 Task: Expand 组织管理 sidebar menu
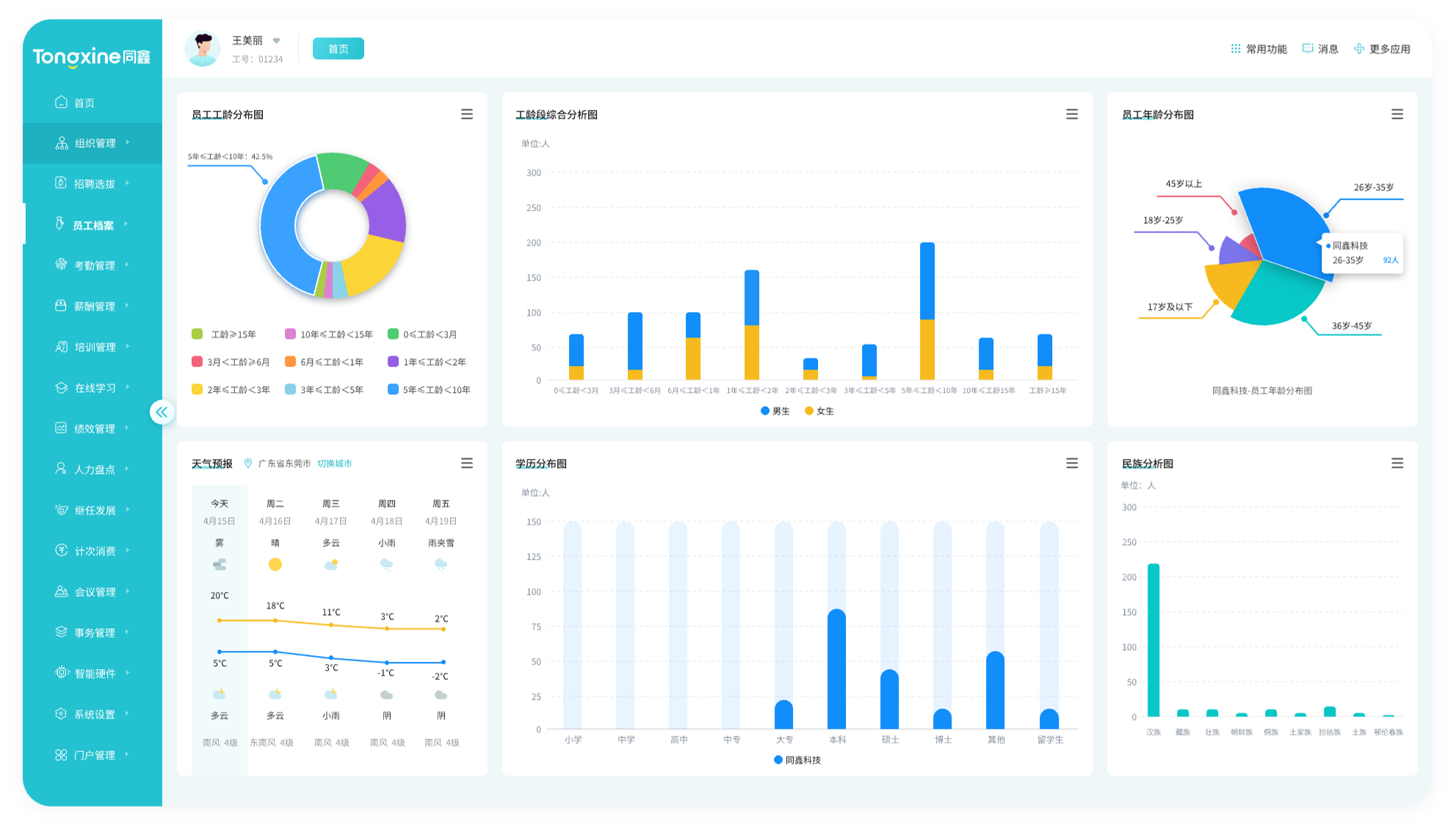(x=94, y=143)
